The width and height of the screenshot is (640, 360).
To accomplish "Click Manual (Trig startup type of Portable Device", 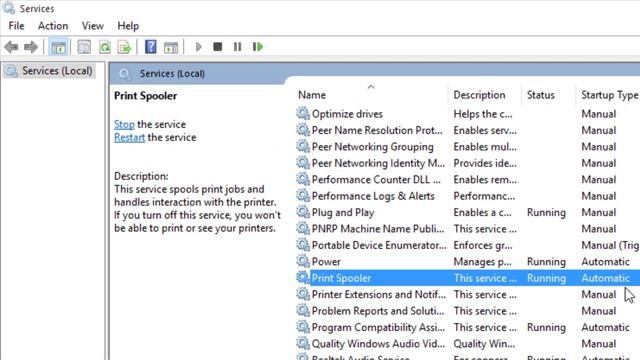I will point(610,245).
